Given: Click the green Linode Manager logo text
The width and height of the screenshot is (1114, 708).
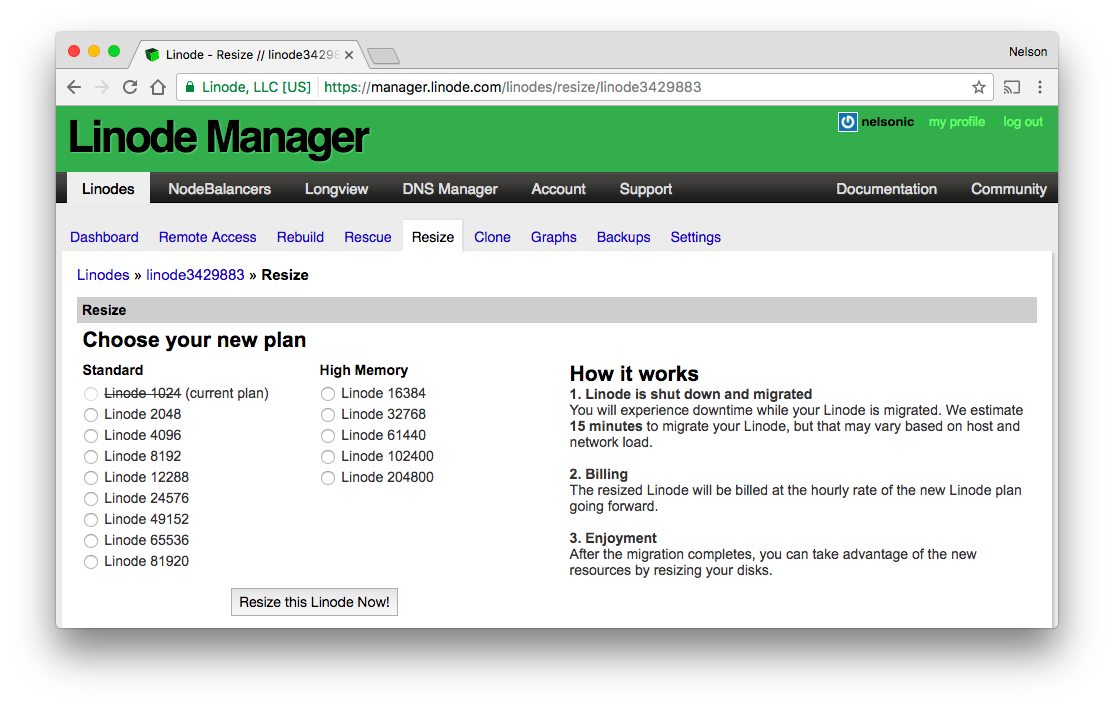Looking at the screenshot, I should tap(216, 137).
